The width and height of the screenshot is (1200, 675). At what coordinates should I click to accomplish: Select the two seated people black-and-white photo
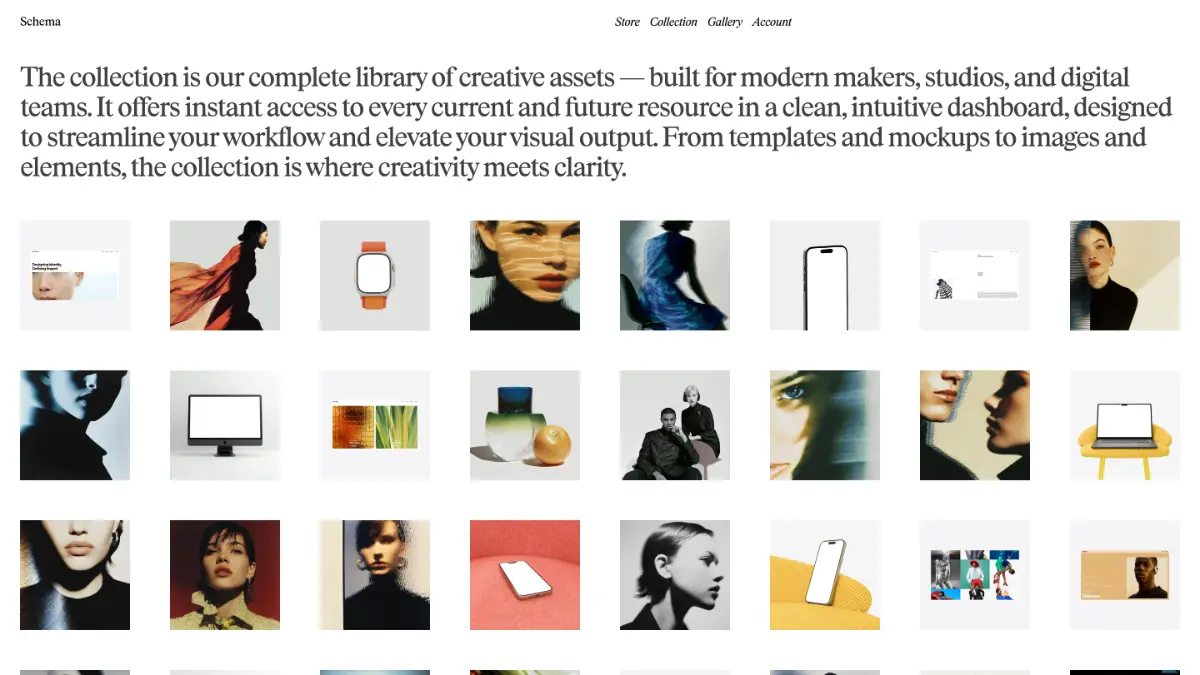[675, 425]
